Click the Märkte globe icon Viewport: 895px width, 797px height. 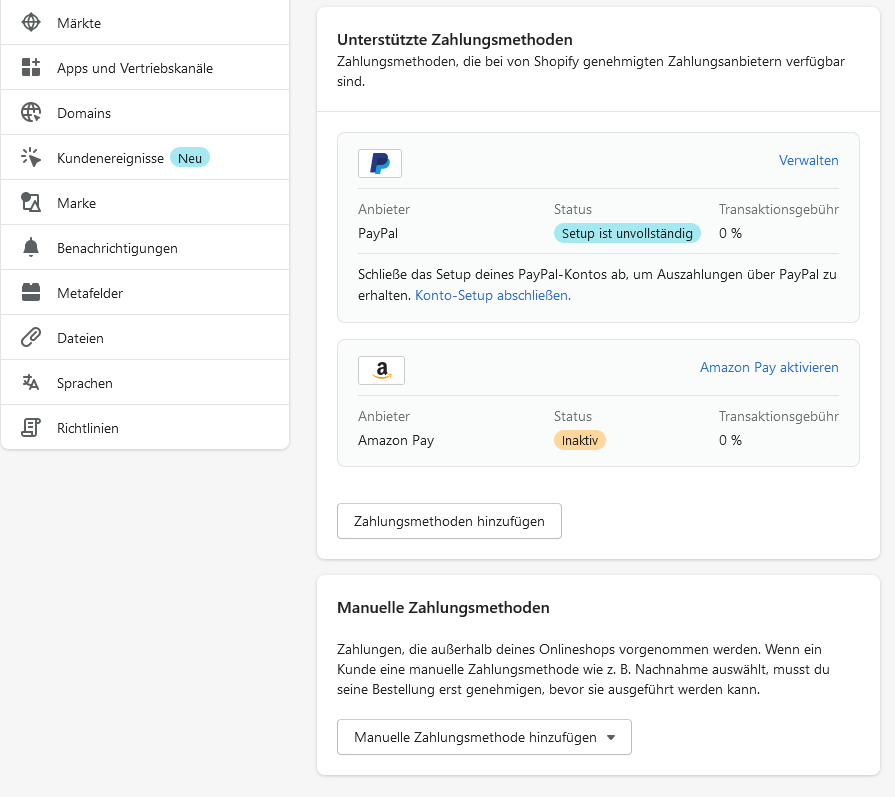pyautogui.click(x=31, y=23)
